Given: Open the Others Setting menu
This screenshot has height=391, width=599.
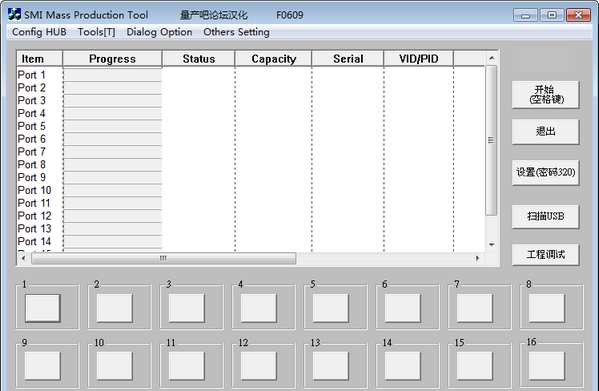Looking at the screenshot, I should pyautogui.click(x=236, y=32).
